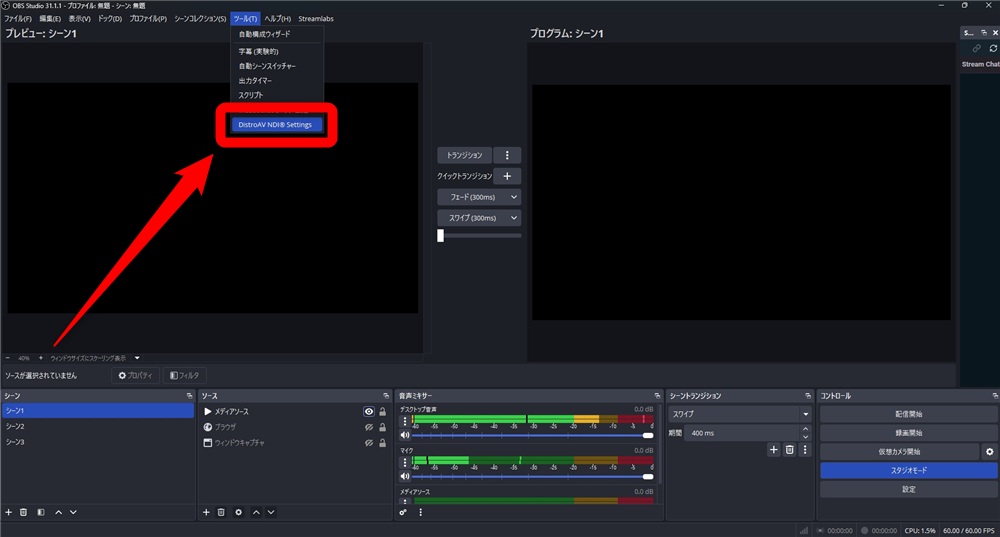Screen dimensions: 1000x537
Task: Decrease transition duration with the down stepper
Action: tap(805, 437)
